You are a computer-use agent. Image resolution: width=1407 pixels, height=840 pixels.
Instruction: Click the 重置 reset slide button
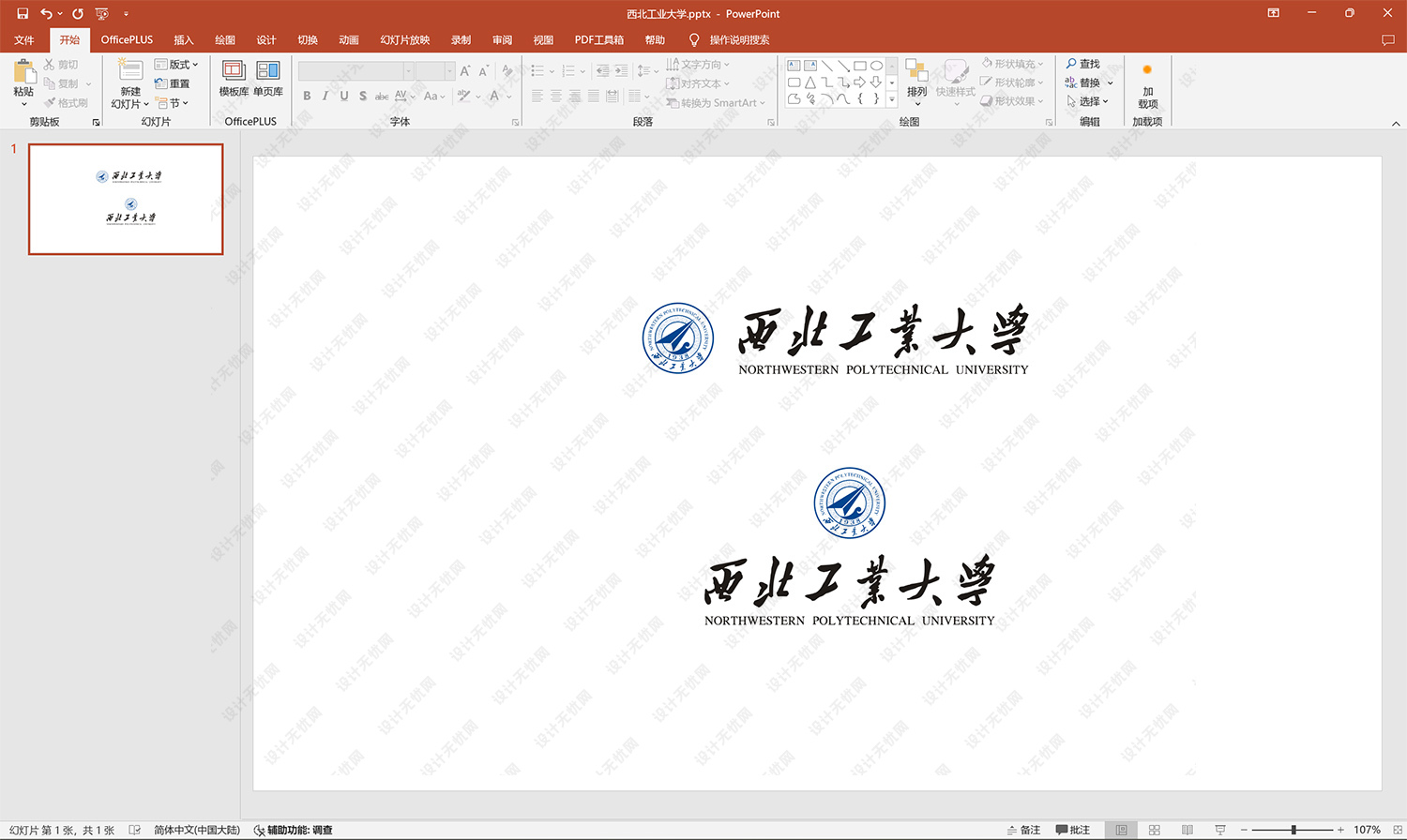[x=173, y=83]
